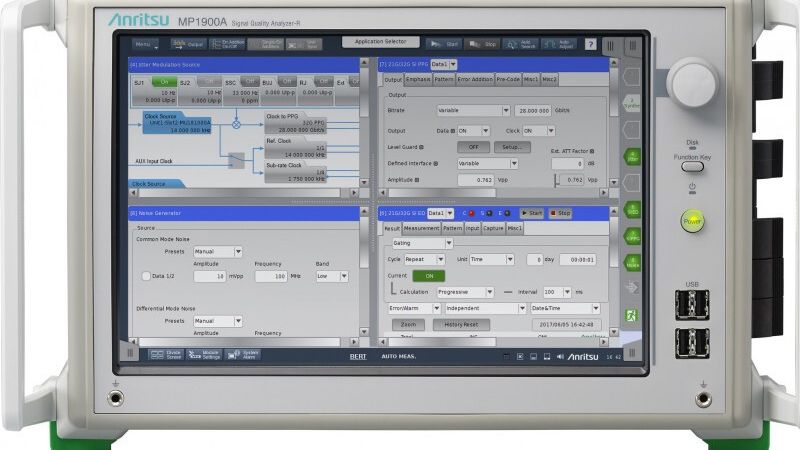Toggle the SJ2 Off switch
The width and height of the screenshot is (800, 450).
click(x=209, y=82)
